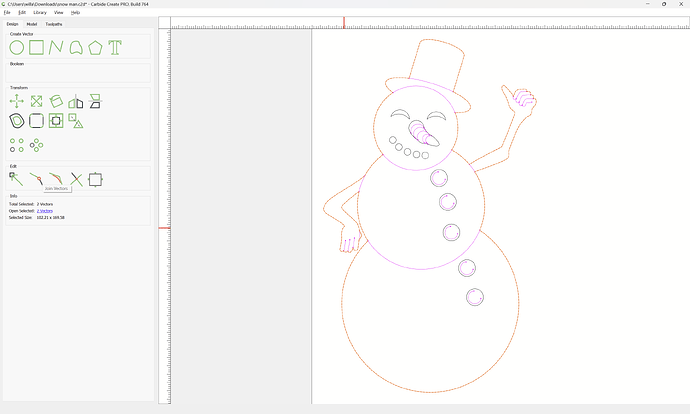Choose the Mirror transform tool
The height and width of the screenshot is (414, 690).
click(76, 102)
